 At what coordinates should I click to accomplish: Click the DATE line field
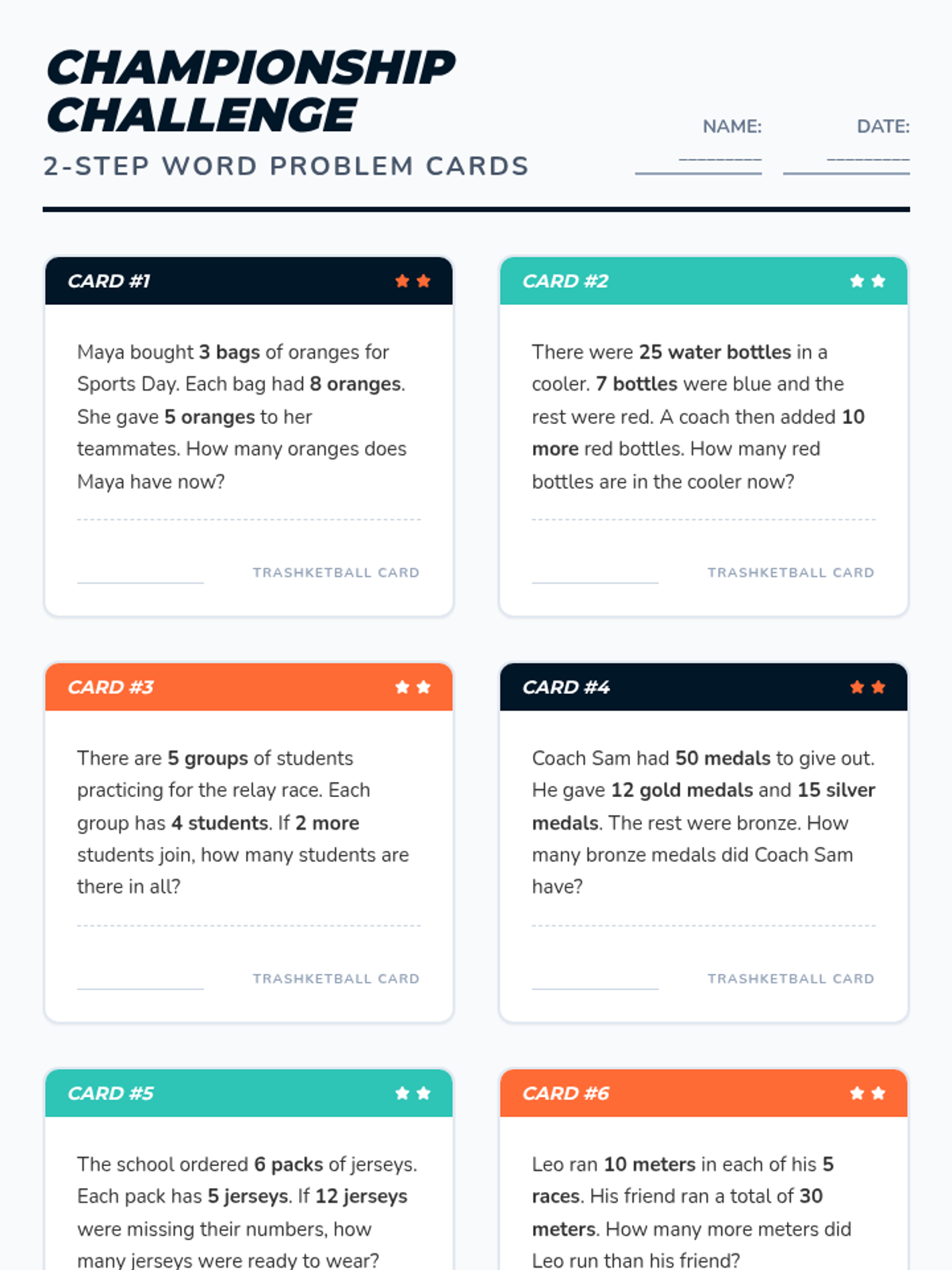pos(846,163)
